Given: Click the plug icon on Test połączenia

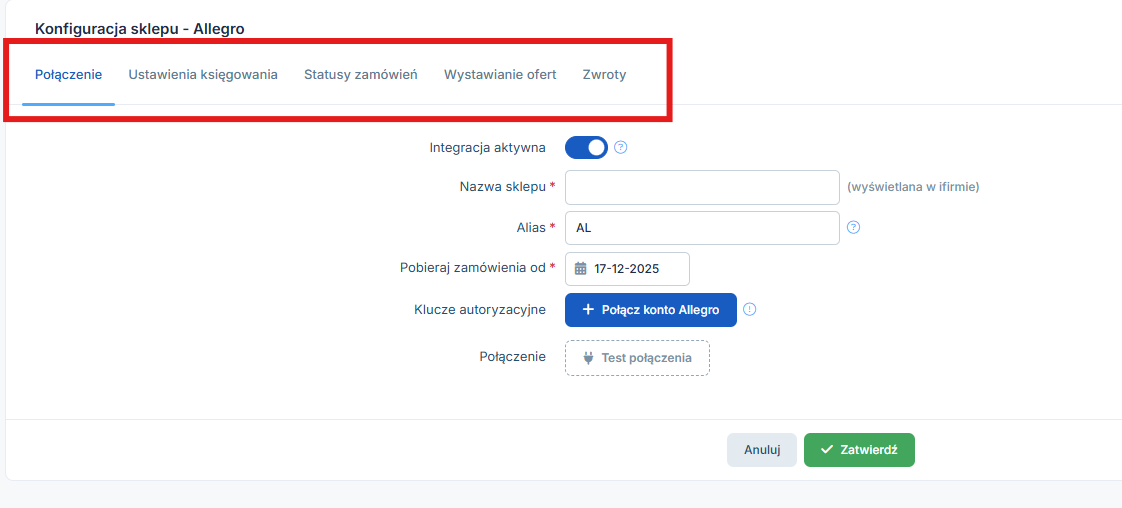Looking at the screenshot, I should tap(589, 358).
